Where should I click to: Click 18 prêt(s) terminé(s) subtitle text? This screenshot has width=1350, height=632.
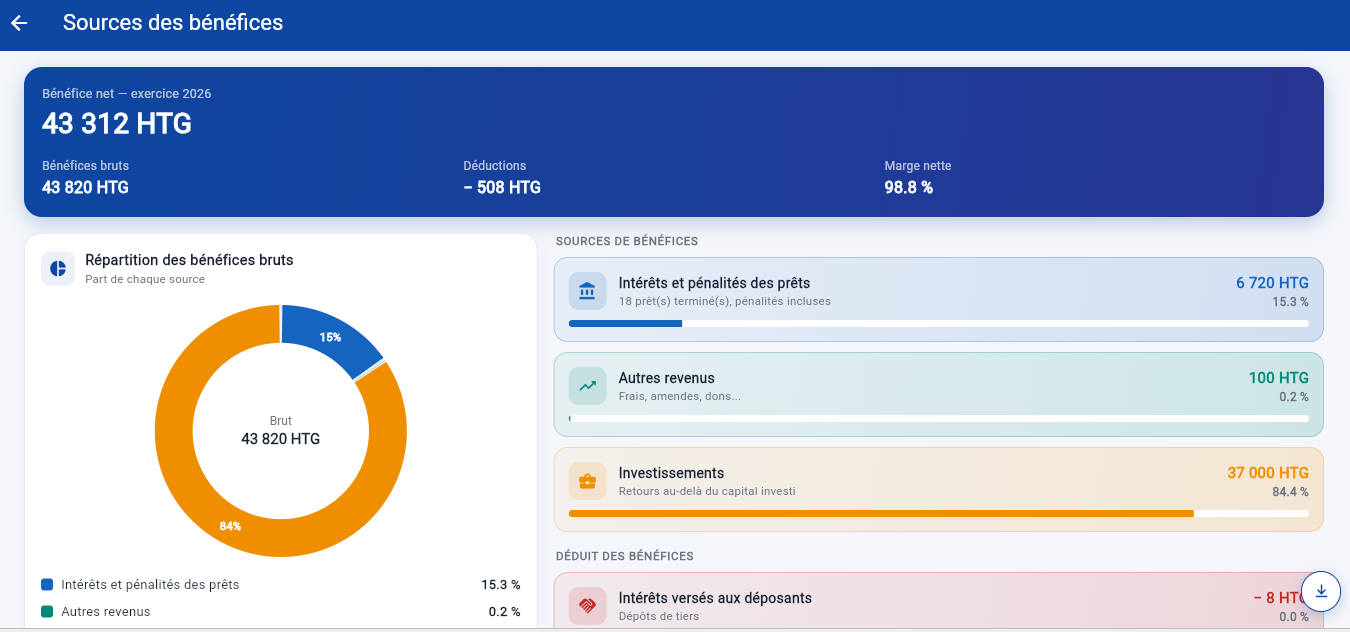tap(725, 301)
